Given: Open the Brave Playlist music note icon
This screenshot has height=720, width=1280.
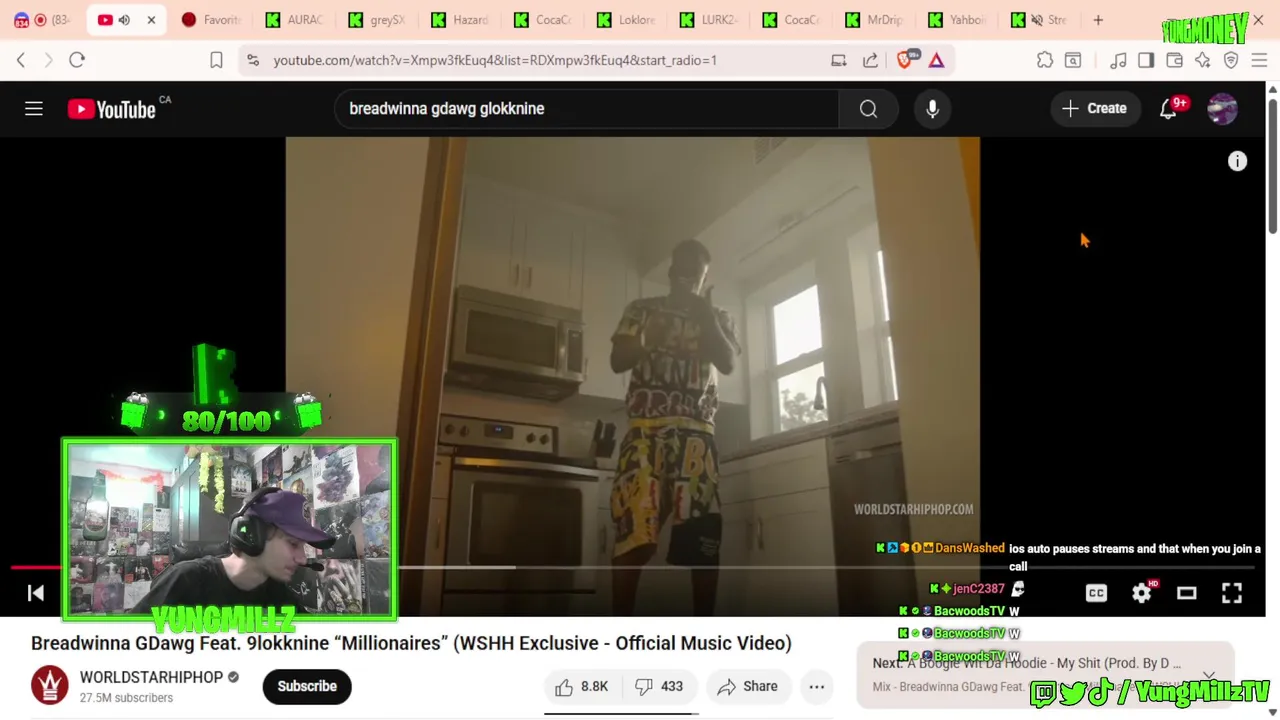Looking at the screenshot, I should coord(1118,60).
